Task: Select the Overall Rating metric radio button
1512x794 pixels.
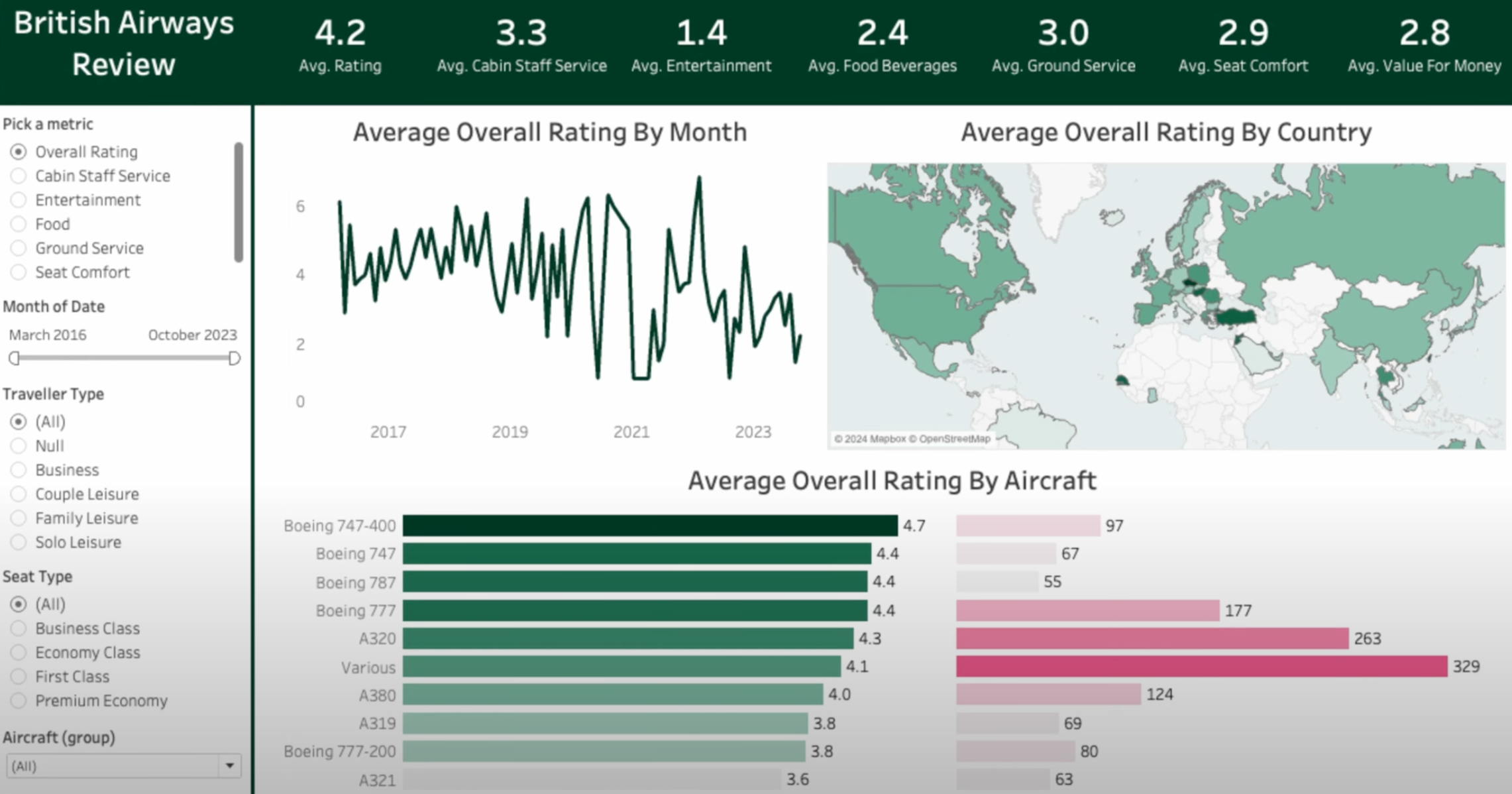Action: pyautogui.click(x=19, y=152)
